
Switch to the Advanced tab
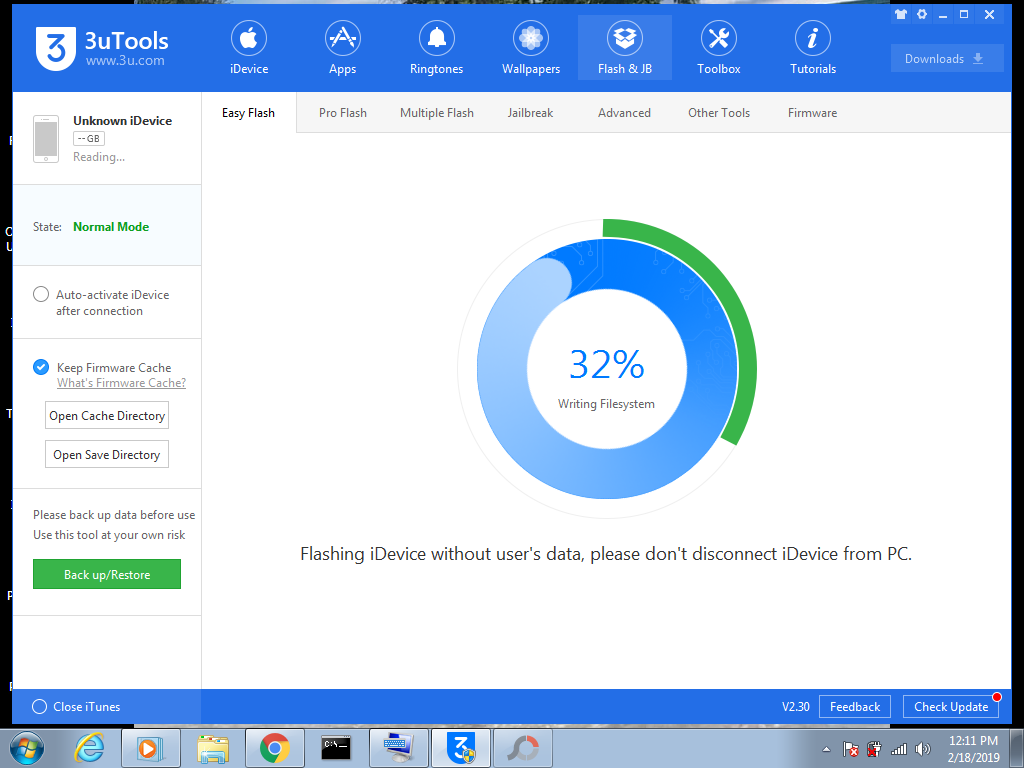click(x=624, y=113)
